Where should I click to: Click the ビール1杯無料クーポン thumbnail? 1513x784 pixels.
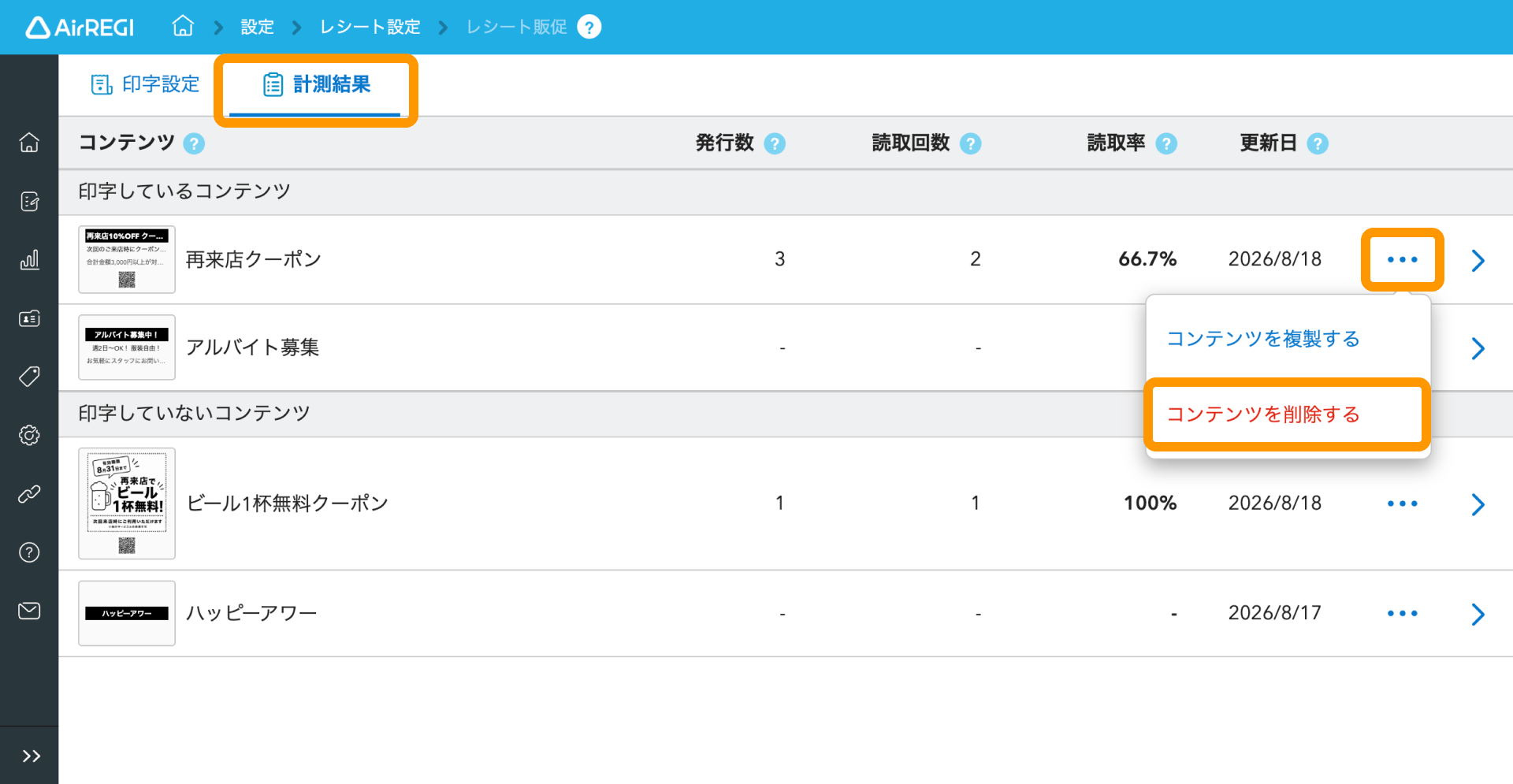127,503
